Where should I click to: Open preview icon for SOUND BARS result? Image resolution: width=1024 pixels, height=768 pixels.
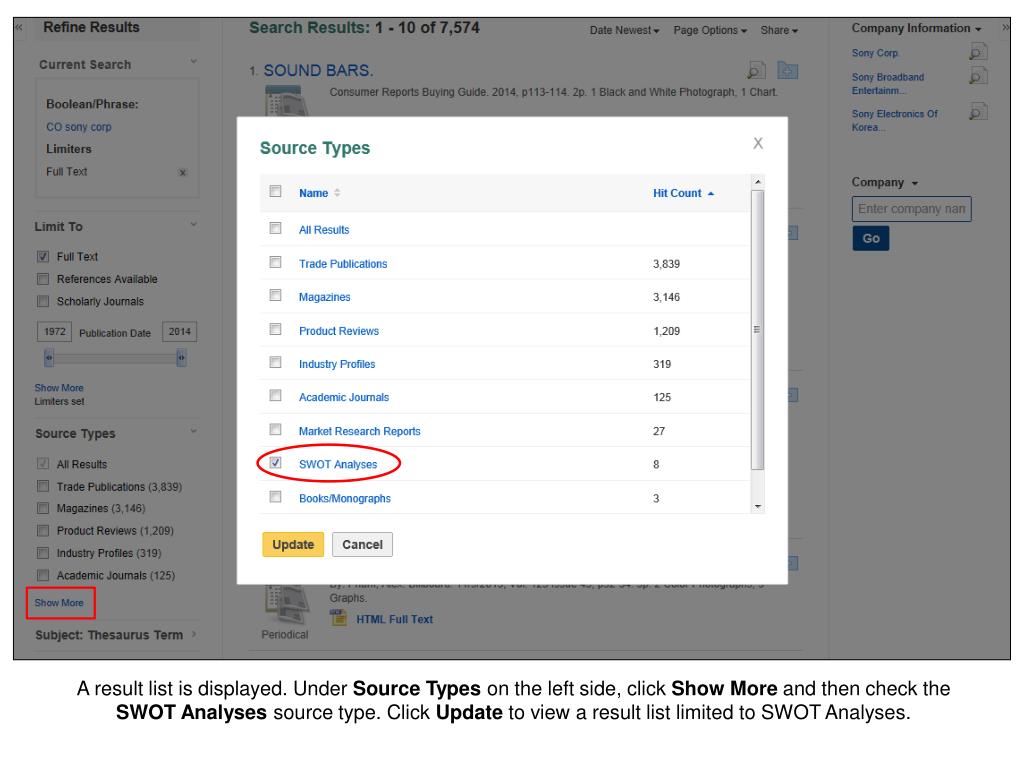tap(757, 70)
